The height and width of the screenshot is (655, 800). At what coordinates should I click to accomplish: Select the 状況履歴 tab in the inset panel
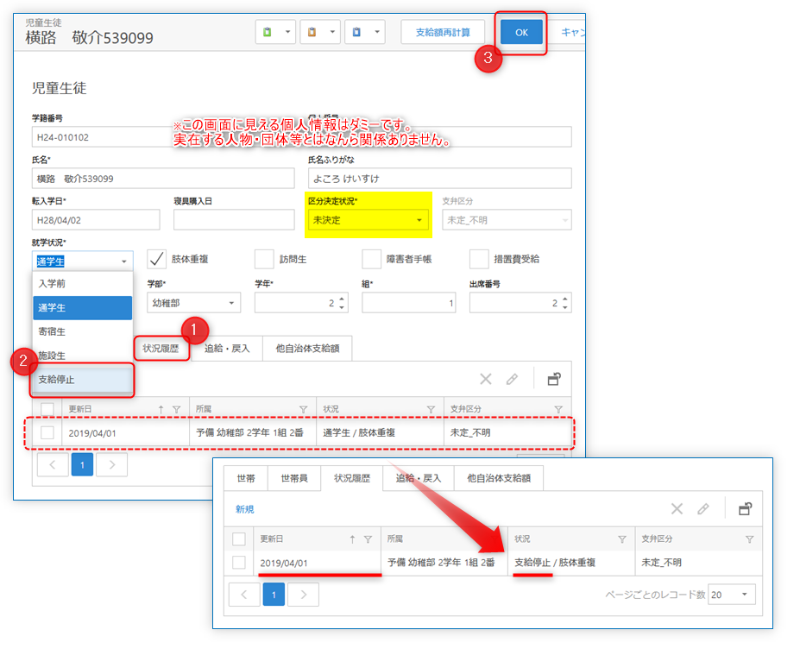[x=352, y=478]
